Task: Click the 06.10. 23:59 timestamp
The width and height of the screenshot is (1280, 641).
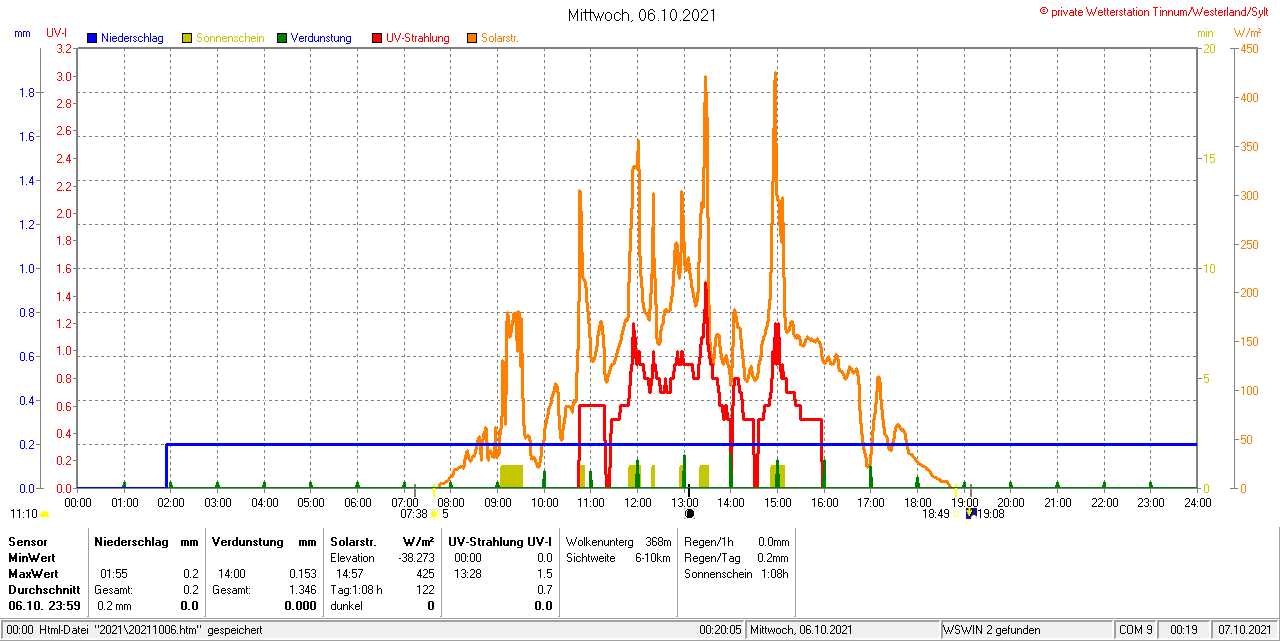Action: click(44, 606)
